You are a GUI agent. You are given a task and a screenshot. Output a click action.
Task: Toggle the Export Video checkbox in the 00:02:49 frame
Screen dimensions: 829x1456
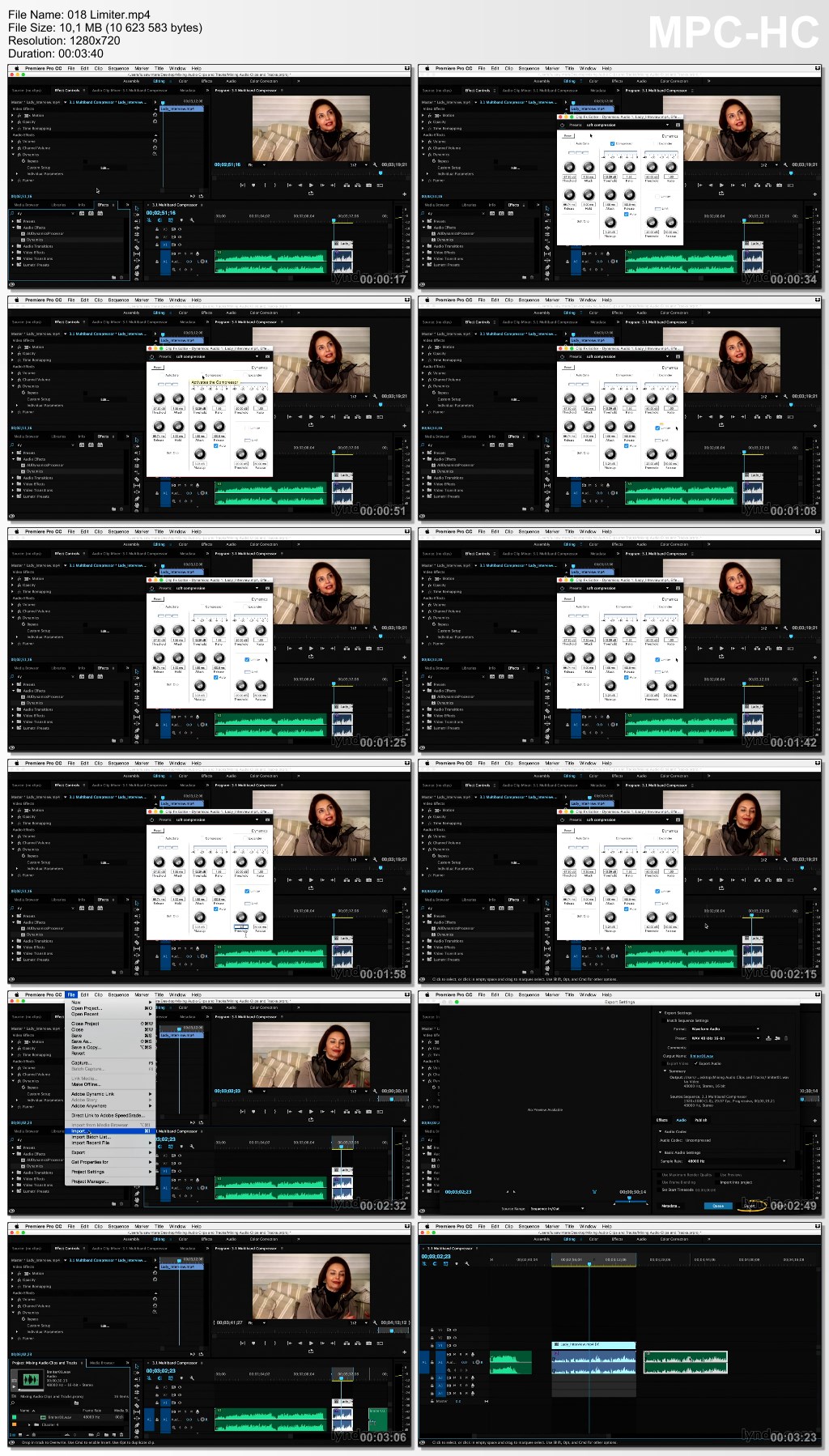664,1063
